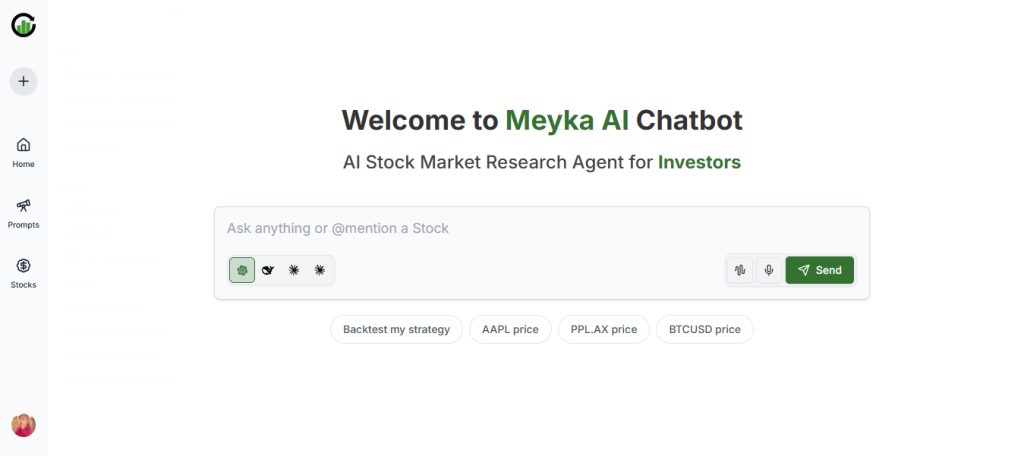Choose the 'AAPL price' suggestion chip
The image size is (1024, 456).
(x=510, y=329)
